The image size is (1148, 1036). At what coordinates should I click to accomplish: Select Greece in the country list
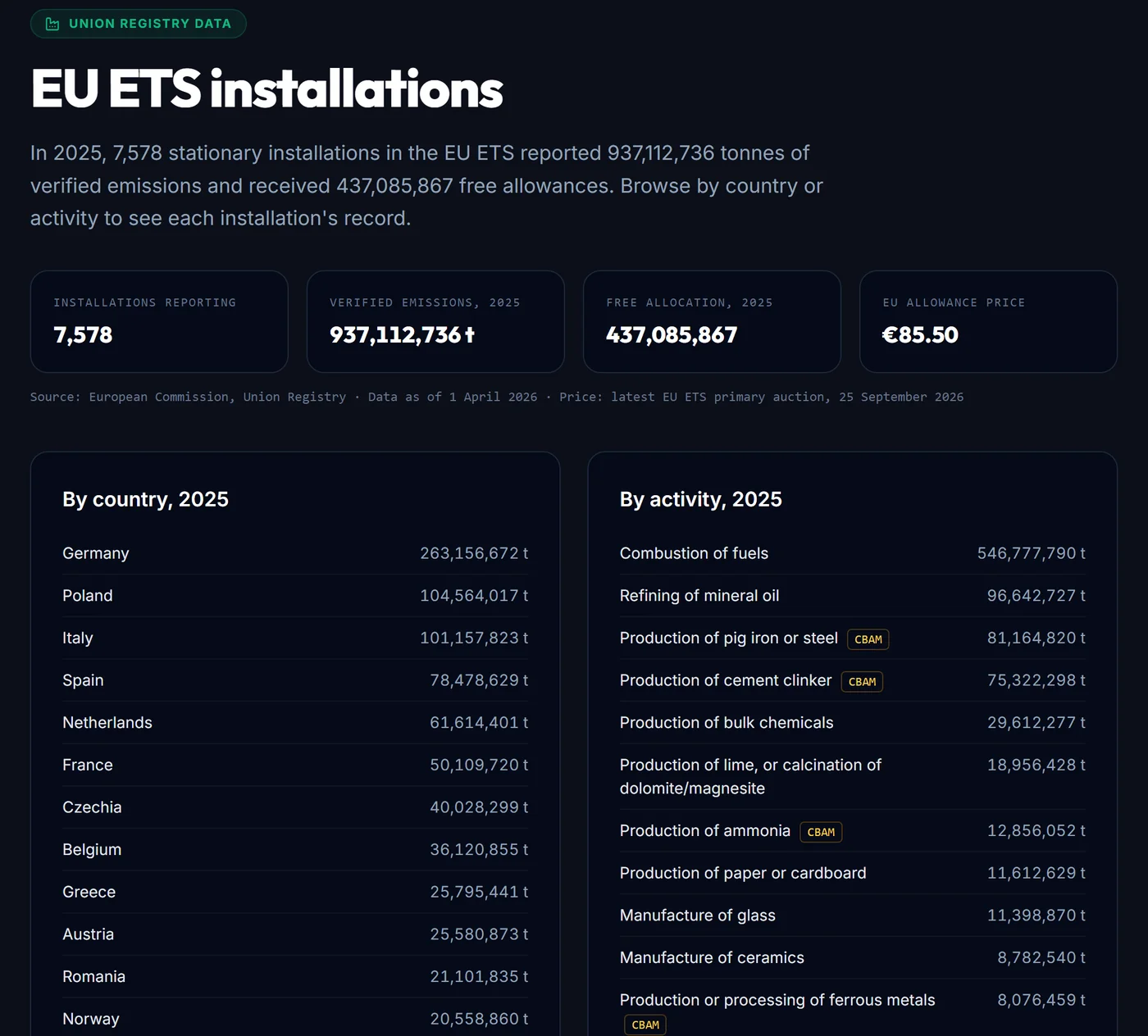(295, 892)
